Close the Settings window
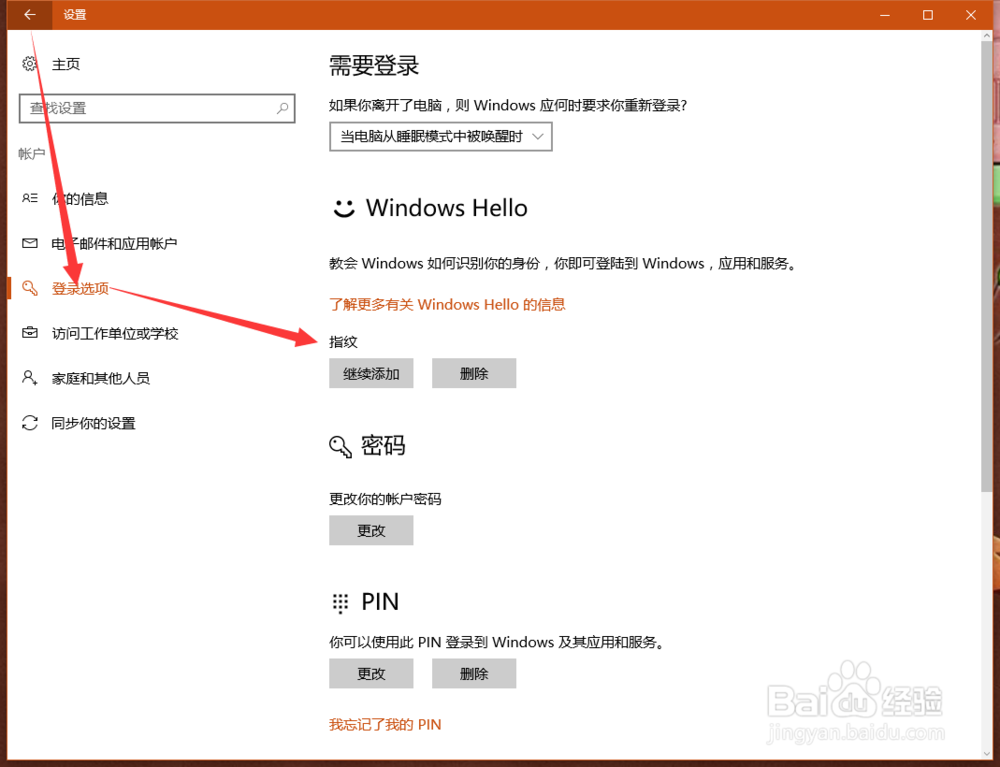Viewport: 1000px width, 767px height. pyautogui.click(x=971, y=15)
